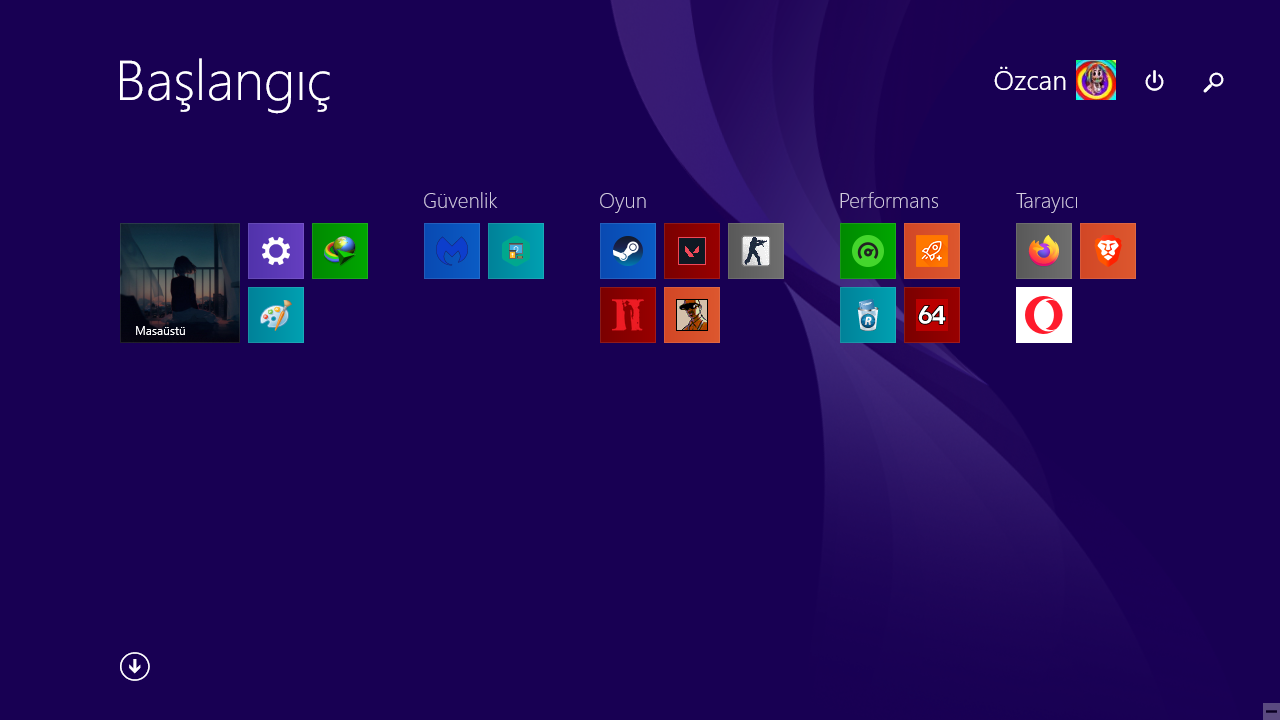Click the Güvenlik group heading
The image size is (1280, 720).
pos(460,201)
